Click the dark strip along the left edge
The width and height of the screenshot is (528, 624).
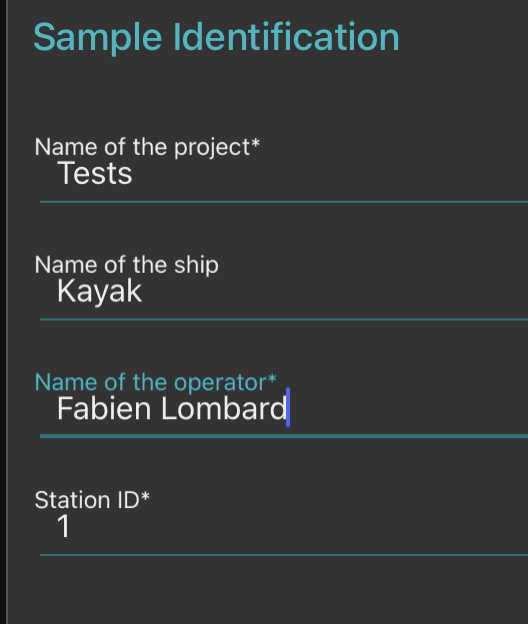[3, 312]
